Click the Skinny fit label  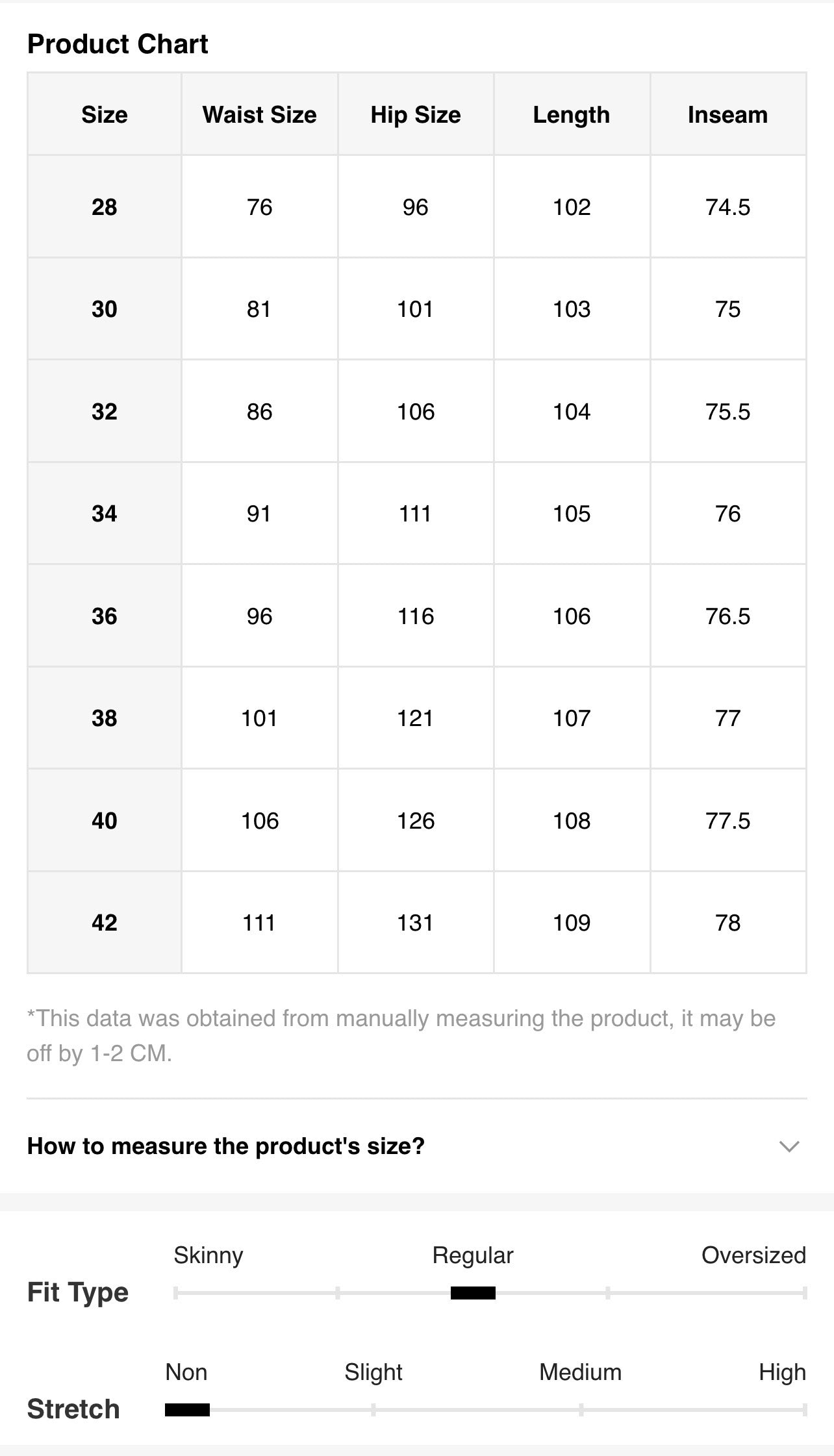208,1256
